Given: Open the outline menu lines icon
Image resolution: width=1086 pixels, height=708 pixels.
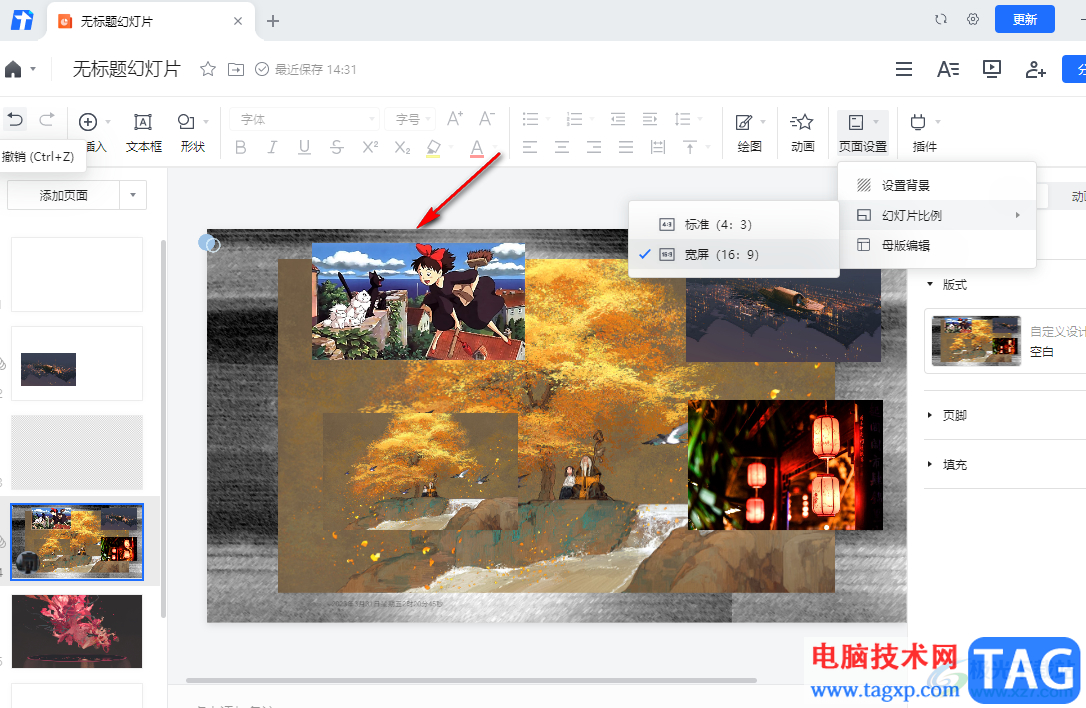Looking at the screenshot, I should pyautogui.click(x=903, y=69).
